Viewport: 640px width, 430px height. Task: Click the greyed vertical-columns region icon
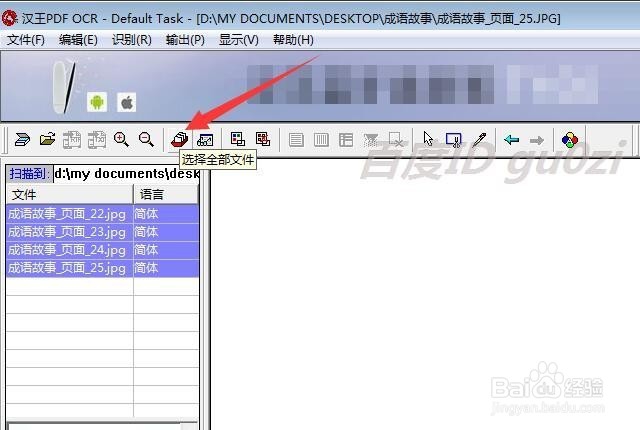tap(321, 140)
